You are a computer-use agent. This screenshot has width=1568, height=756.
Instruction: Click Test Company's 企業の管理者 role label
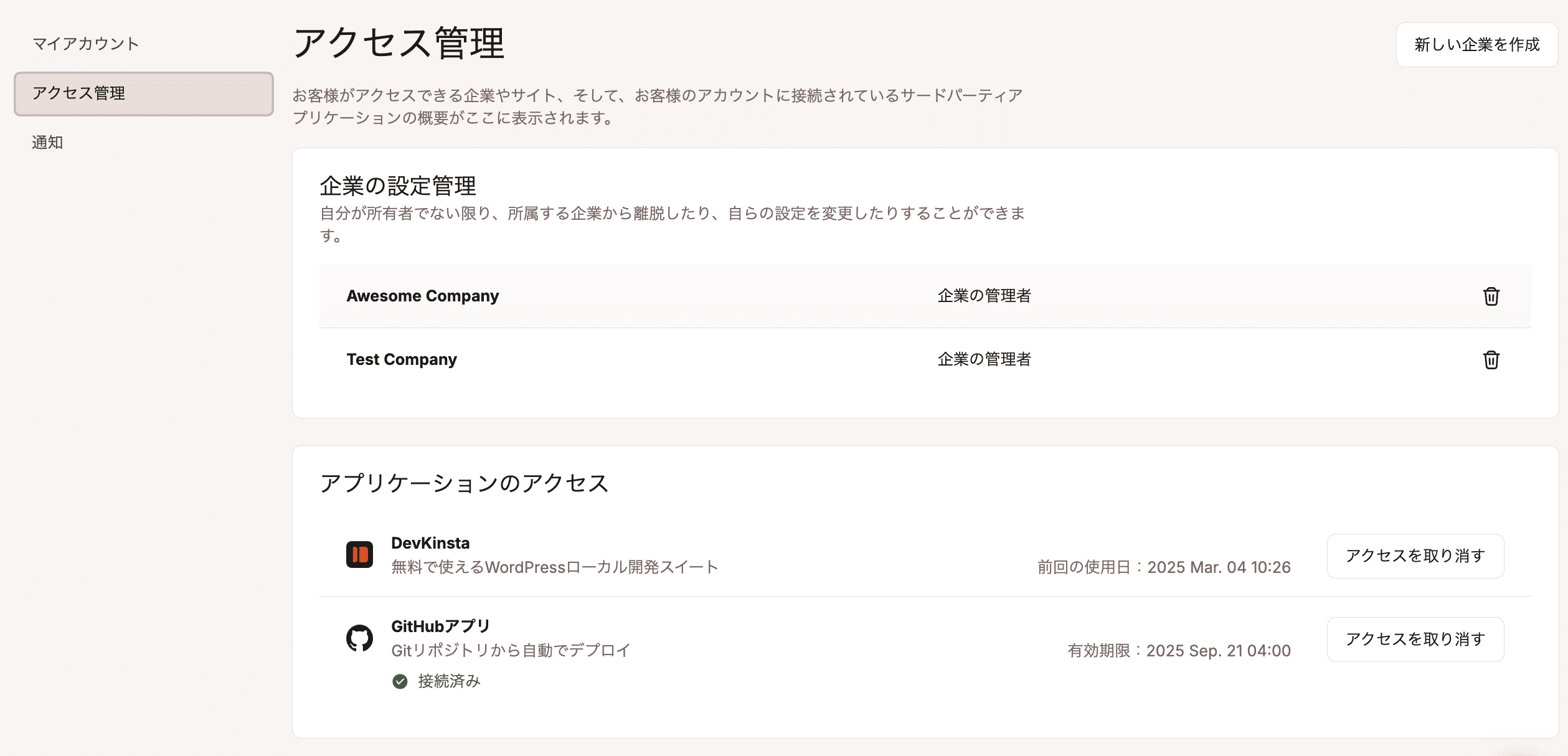click(x=984, y=360)
